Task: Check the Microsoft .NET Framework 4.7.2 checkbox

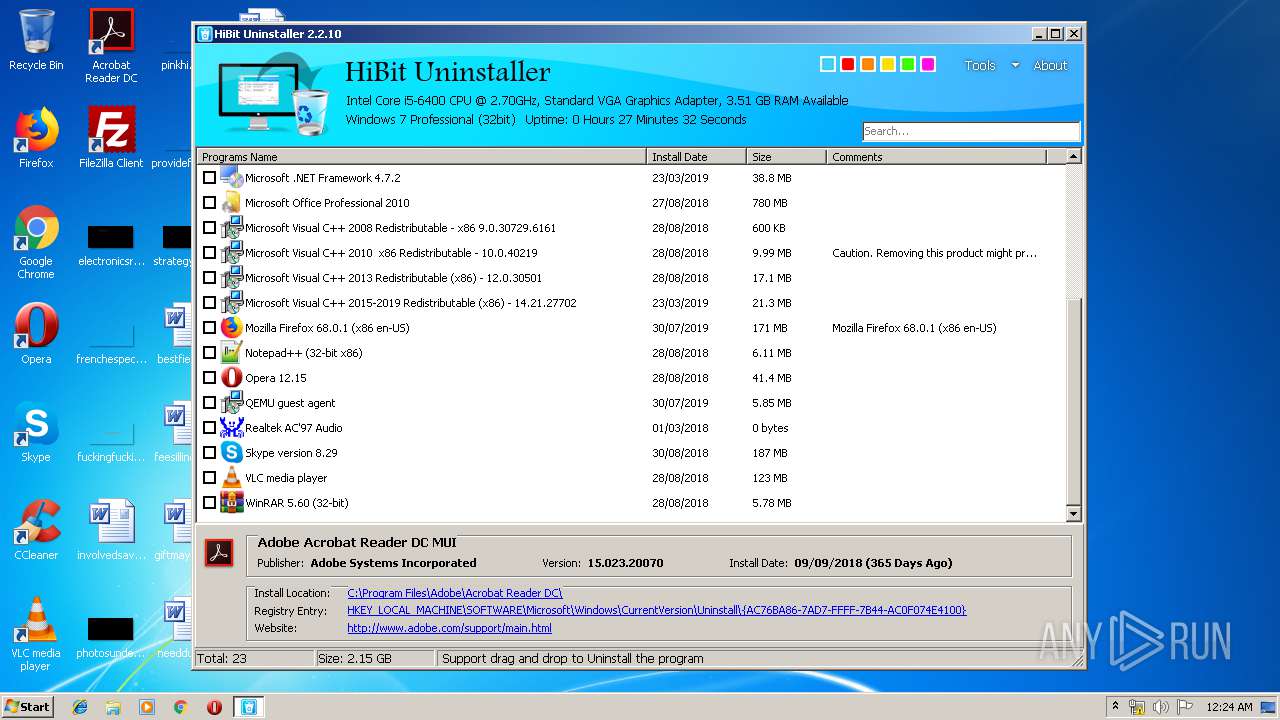Action: point(209,178)
